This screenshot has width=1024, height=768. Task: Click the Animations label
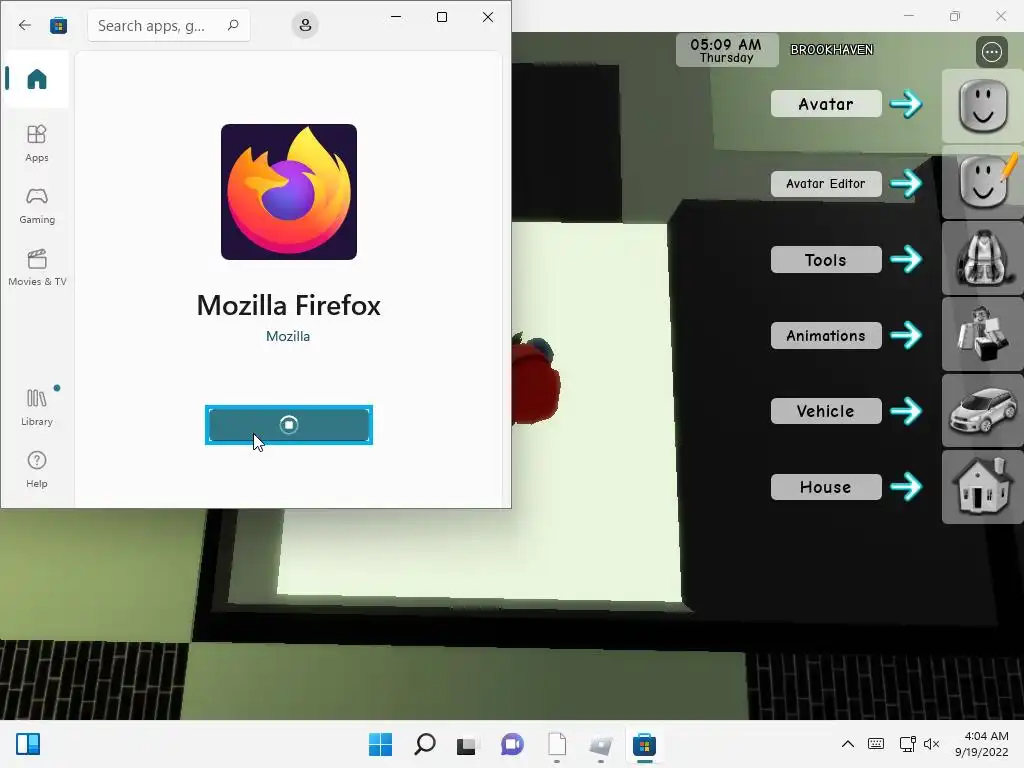click(826, 336)
